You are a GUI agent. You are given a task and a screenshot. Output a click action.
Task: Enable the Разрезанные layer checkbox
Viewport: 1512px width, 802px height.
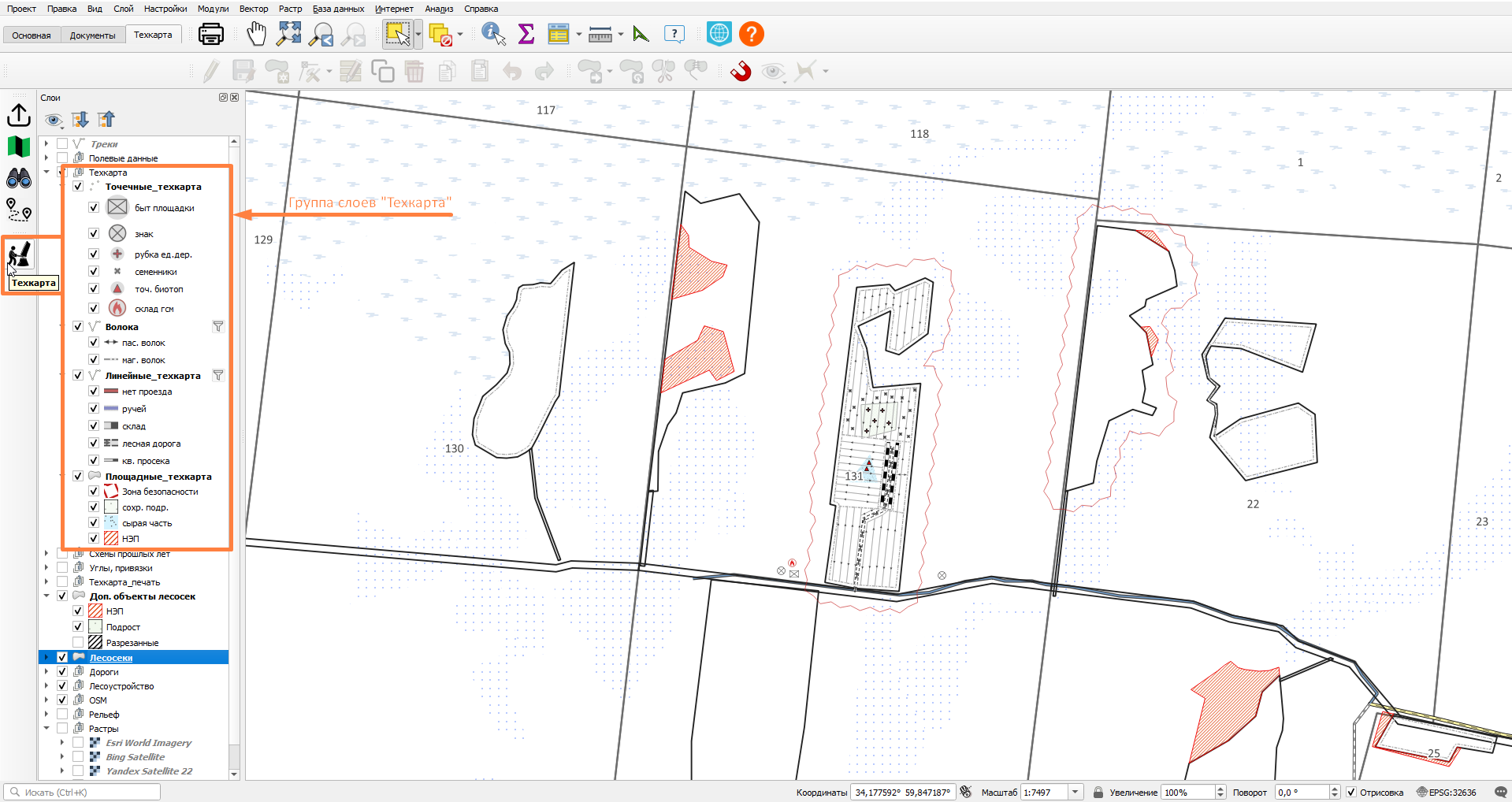(x=78, y=642)
